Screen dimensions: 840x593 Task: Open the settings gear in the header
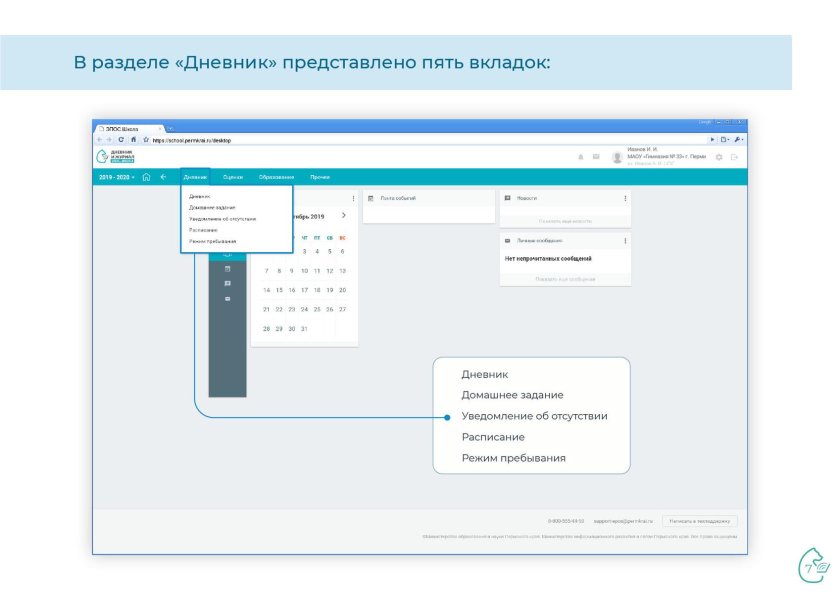[718, 158]
